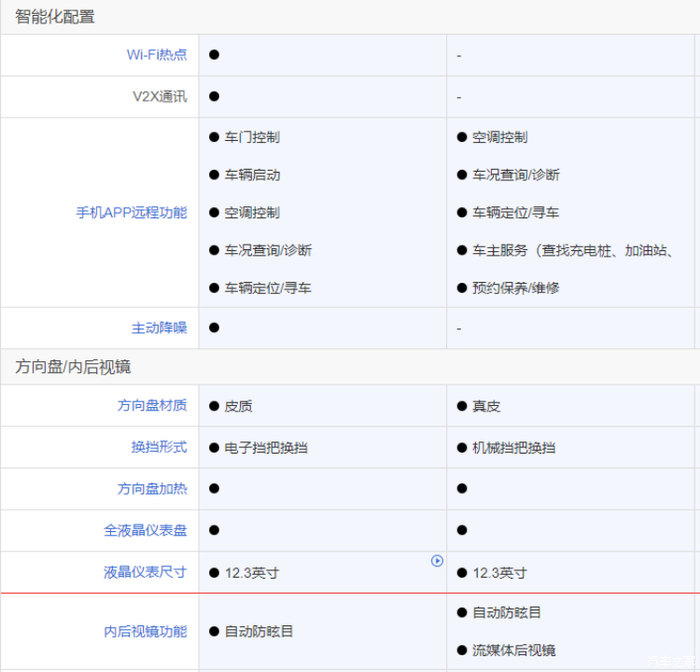The image size is (700, 672).
Task: Open the 全液晶仪表盘 parameter link
Action: (145, 531)
